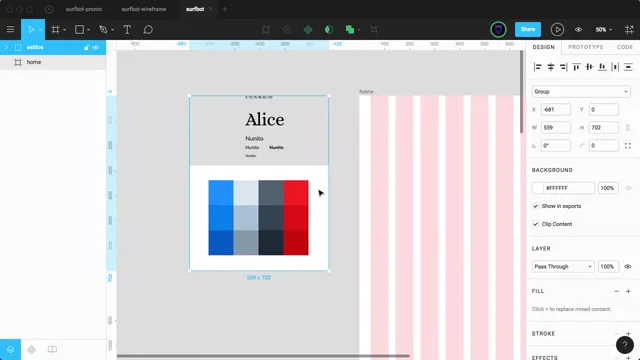Open the help question mark button

tap(624, 345)
